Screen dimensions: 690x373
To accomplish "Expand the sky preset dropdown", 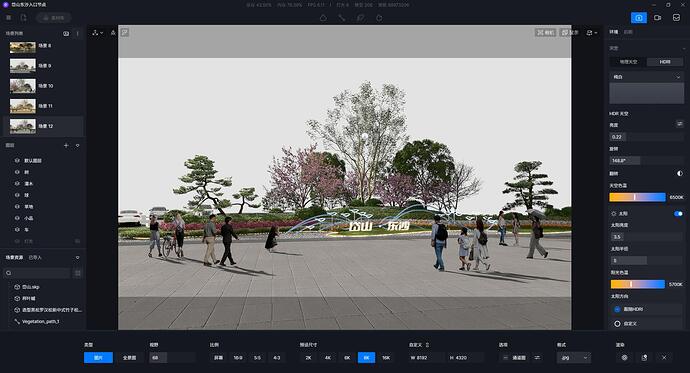I will point(646,77).
